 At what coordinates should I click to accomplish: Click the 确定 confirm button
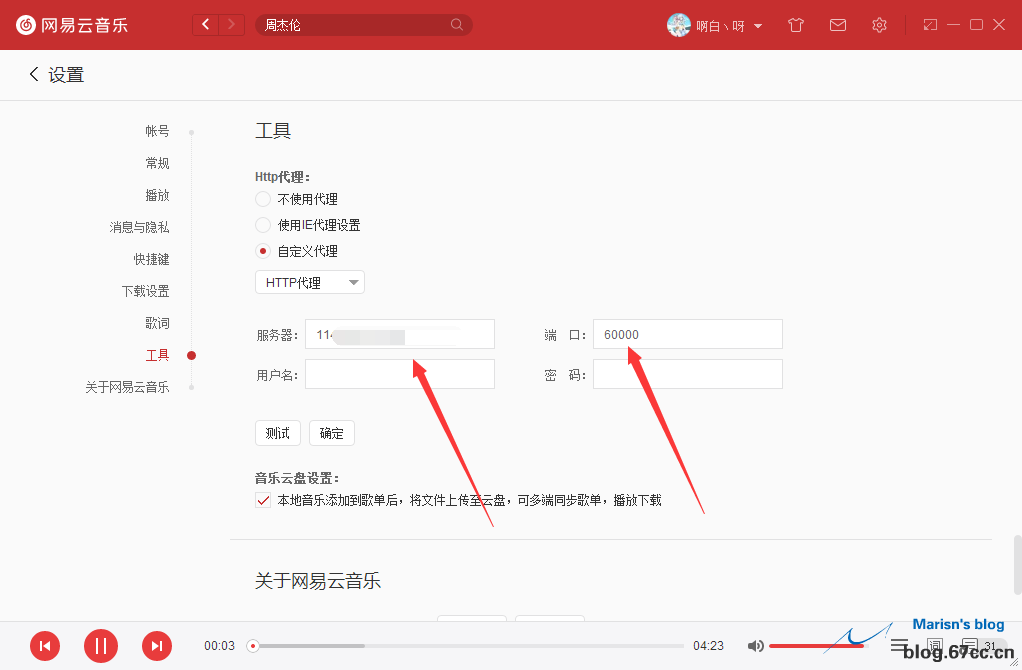click(x=332, y=433)
